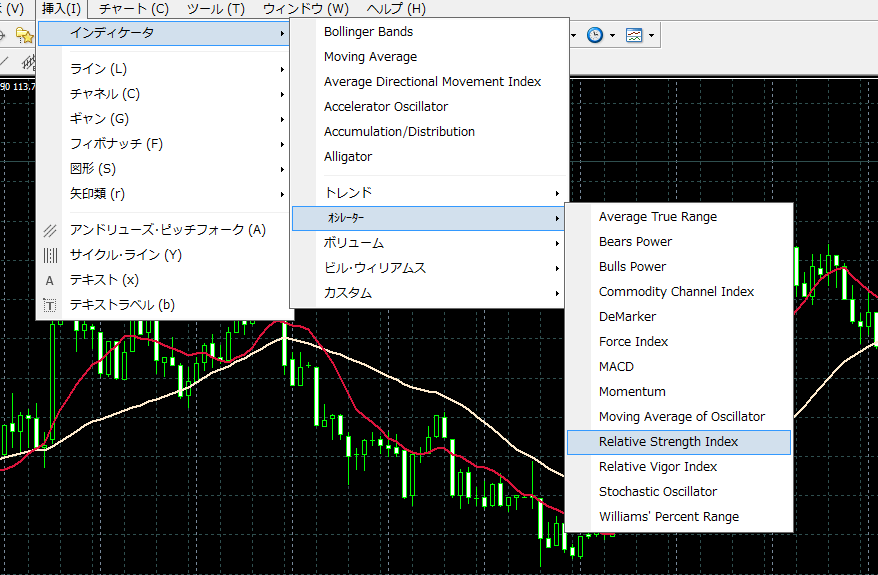Select MACD oscillator

pyautogui.click(x=679, y=367)
